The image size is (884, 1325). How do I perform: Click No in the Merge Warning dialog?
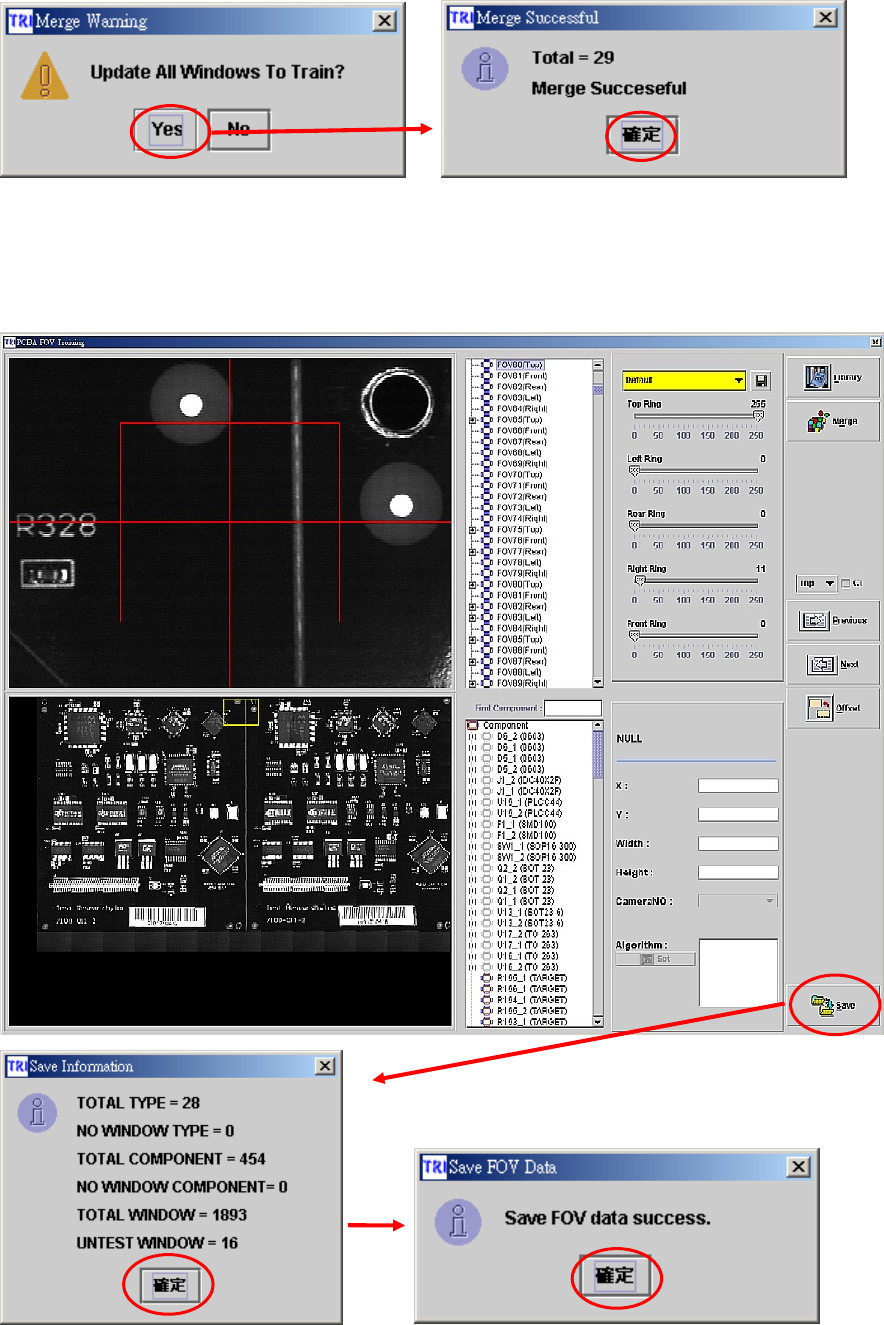(x=239, y=129)
